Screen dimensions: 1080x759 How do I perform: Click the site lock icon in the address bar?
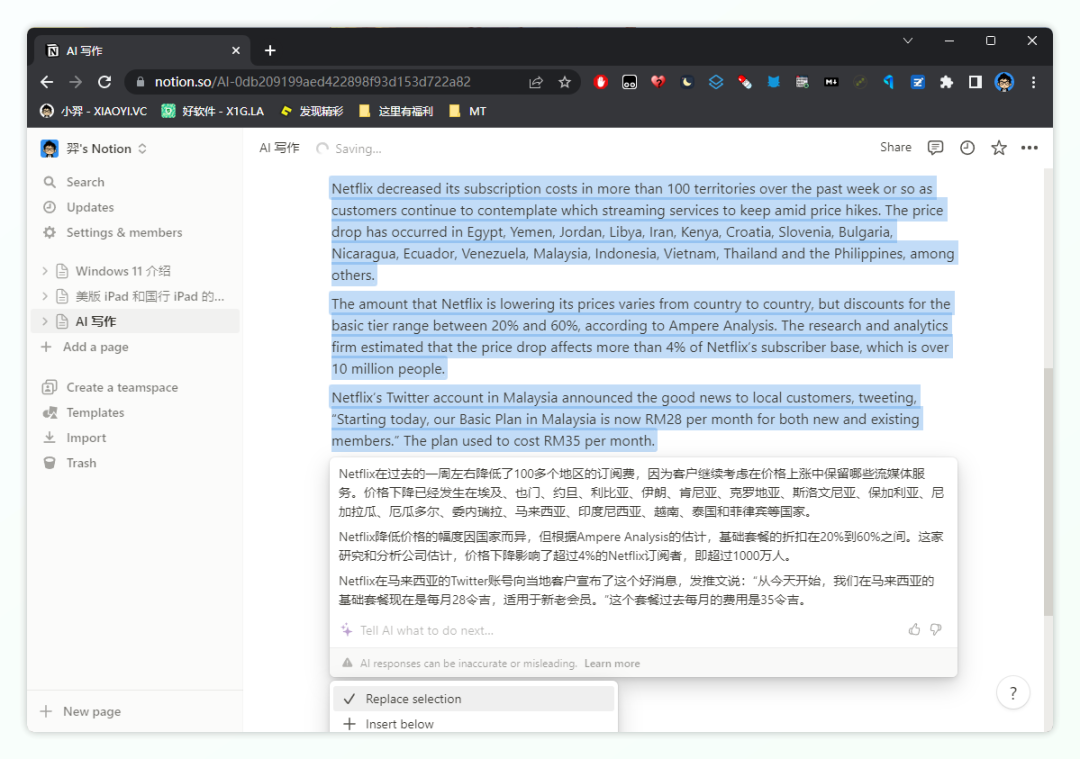141,82
